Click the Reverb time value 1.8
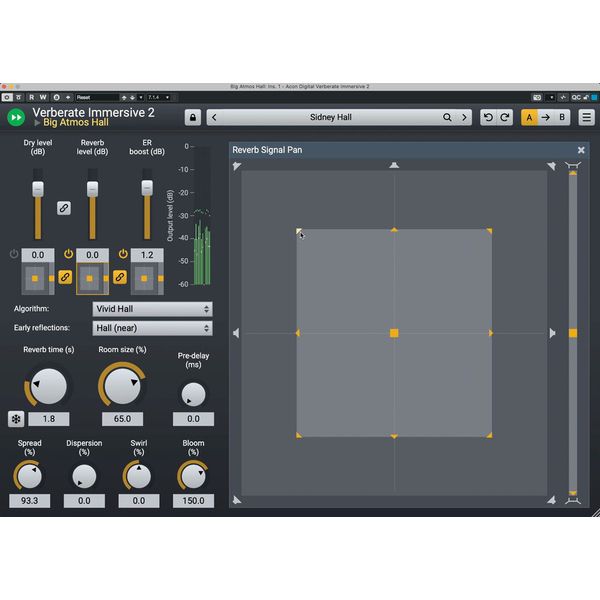The width and height of the screenshot is (600, 600). (49, 419)
